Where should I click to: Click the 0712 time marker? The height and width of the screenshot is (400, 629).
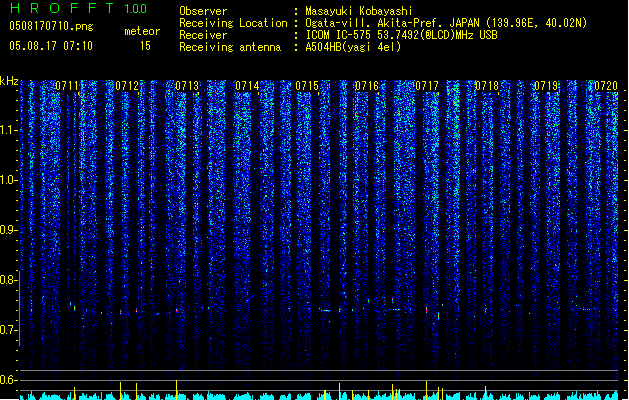pyautogui.click(x=127, y=86)
